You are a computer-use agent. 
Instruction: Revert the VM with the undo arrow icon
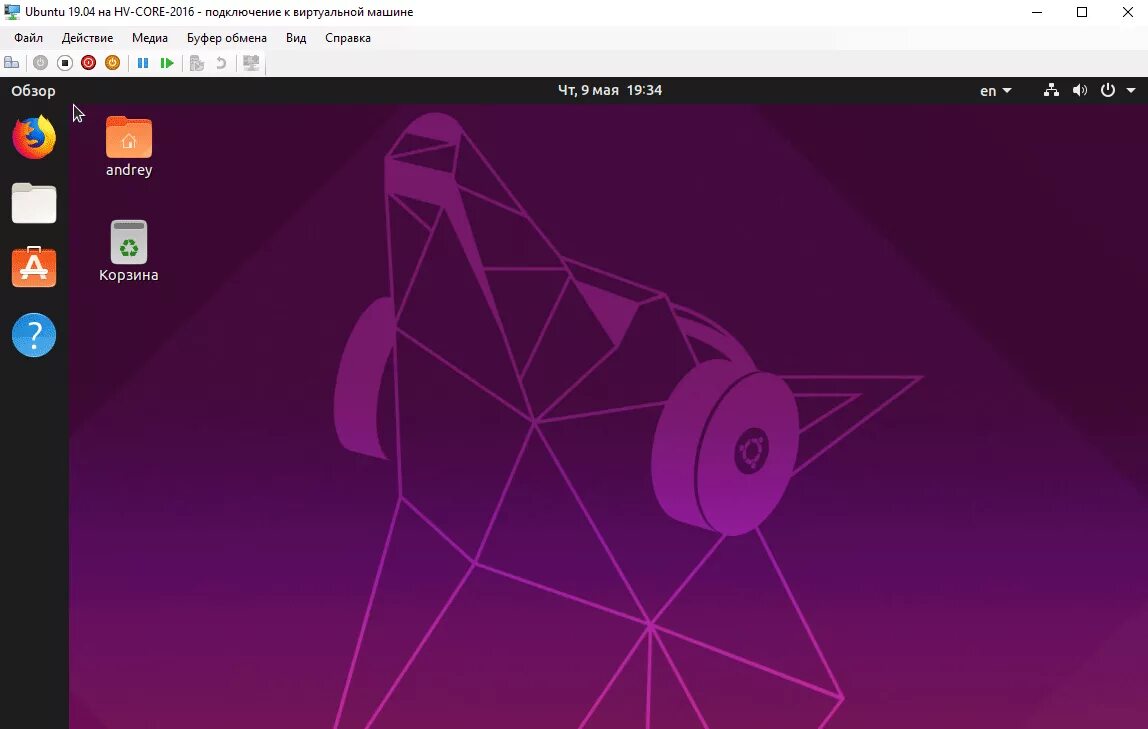pos(221,63)
